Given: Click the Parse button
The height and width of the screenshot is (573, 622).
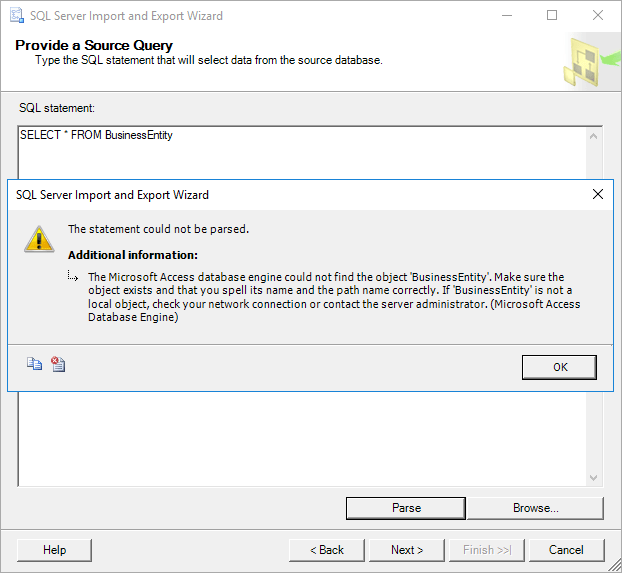Looking at the screenshot, I should click(406, 508).
